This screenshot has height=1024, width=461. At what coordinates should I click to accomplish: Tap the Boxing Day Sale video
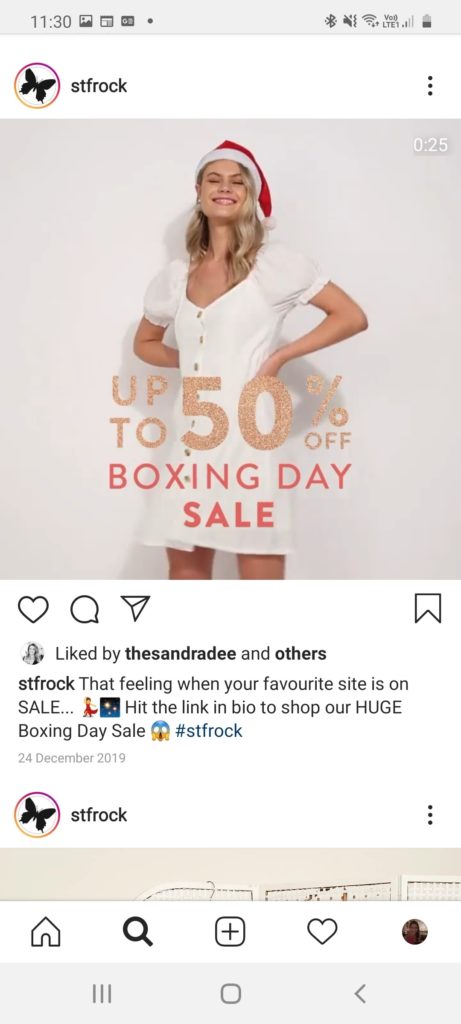230,349
